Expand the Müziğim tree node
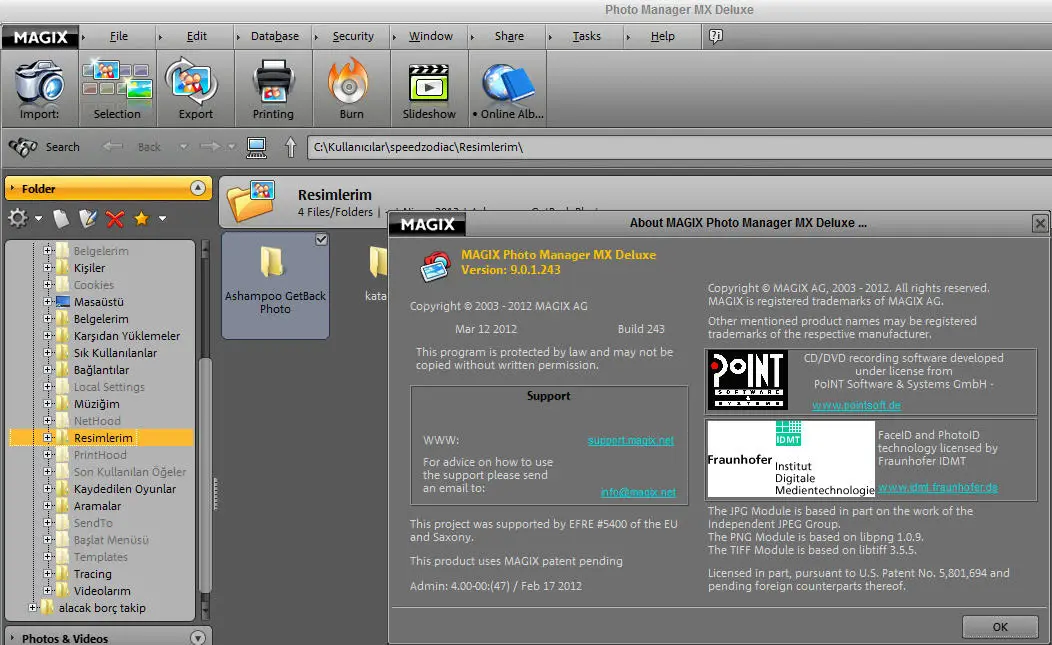 point(48,403)
